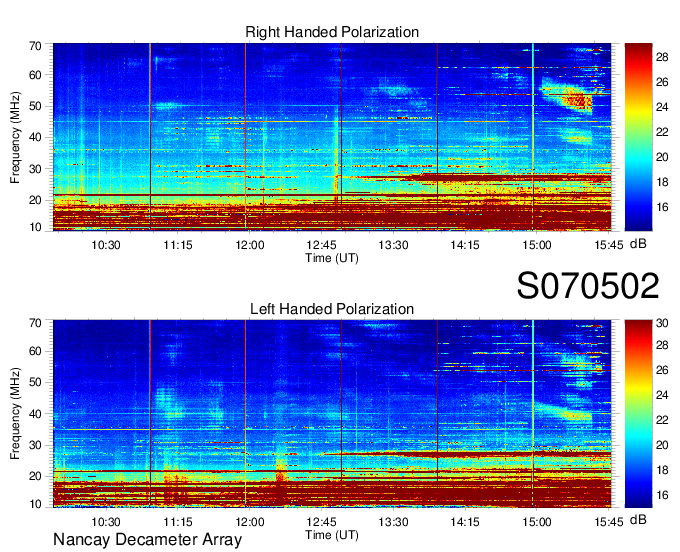Click 15:00 tick on Left Handed time axis
Screen dimensions: 680x552
(x=536, y=522)
